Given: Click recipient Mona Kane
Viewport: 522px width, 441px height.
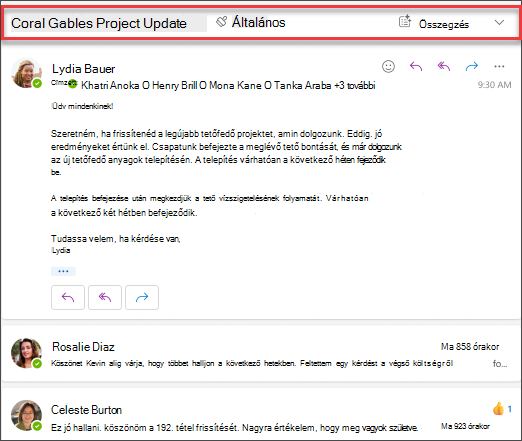Looking at the screenshot, I should tap(235, 85).
